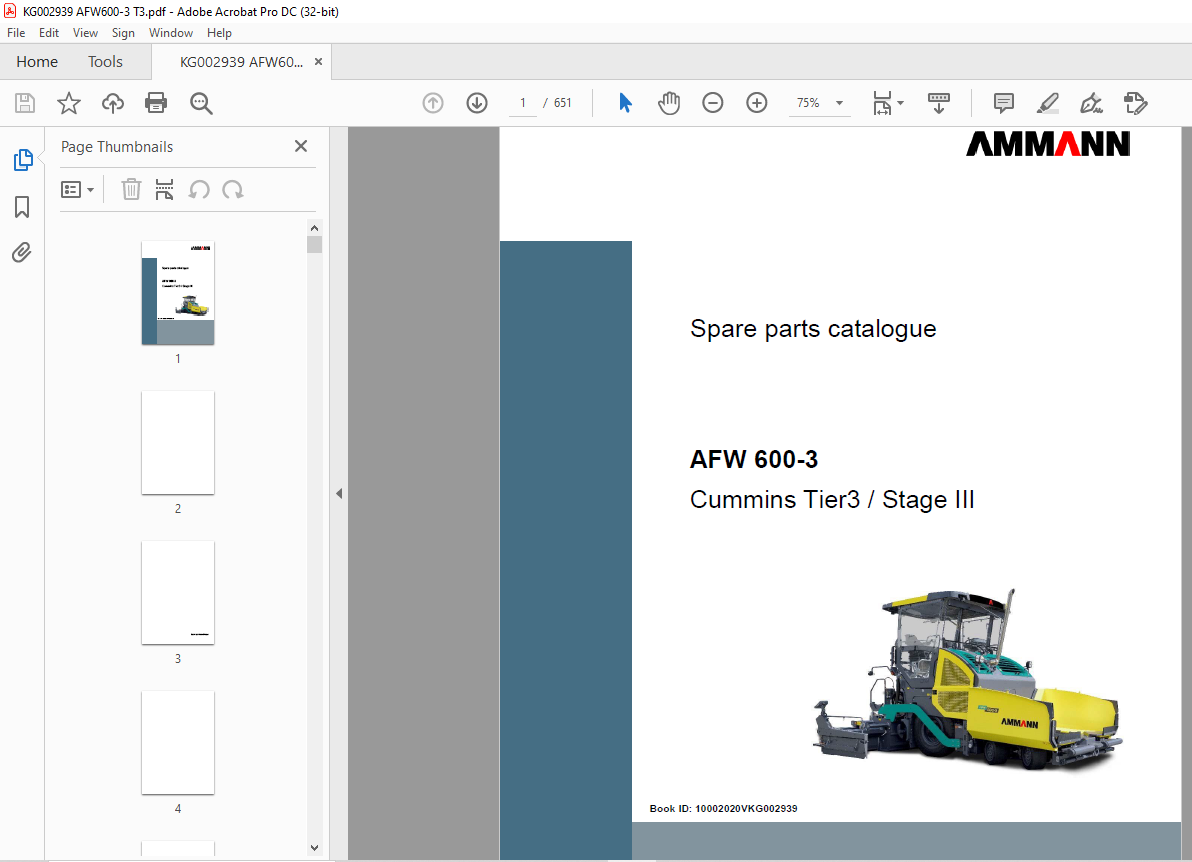Select page 1 thumbnail
Image resolution: width=1192 pixels, height=862 pixels.
pos(178,293)
